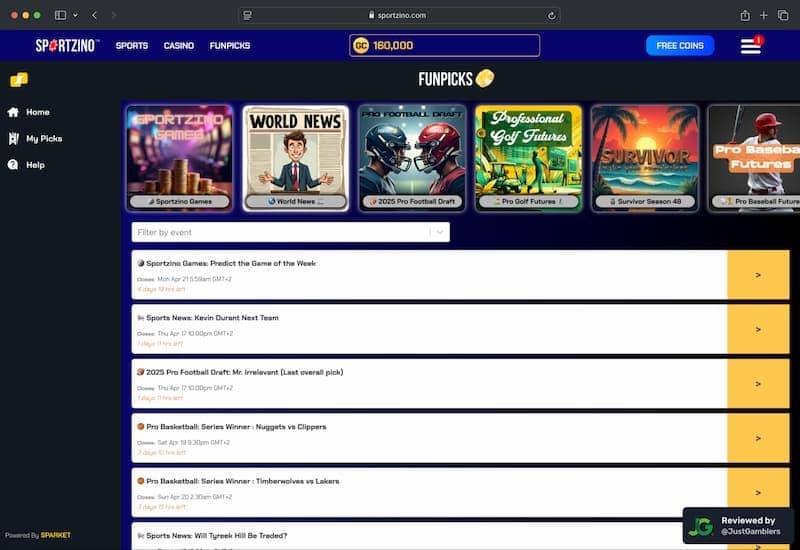Open 2025 Pro Football Draft: Mr. Irrelevant
The height and width of the screenshot is (550, 800).
(429, 384)
